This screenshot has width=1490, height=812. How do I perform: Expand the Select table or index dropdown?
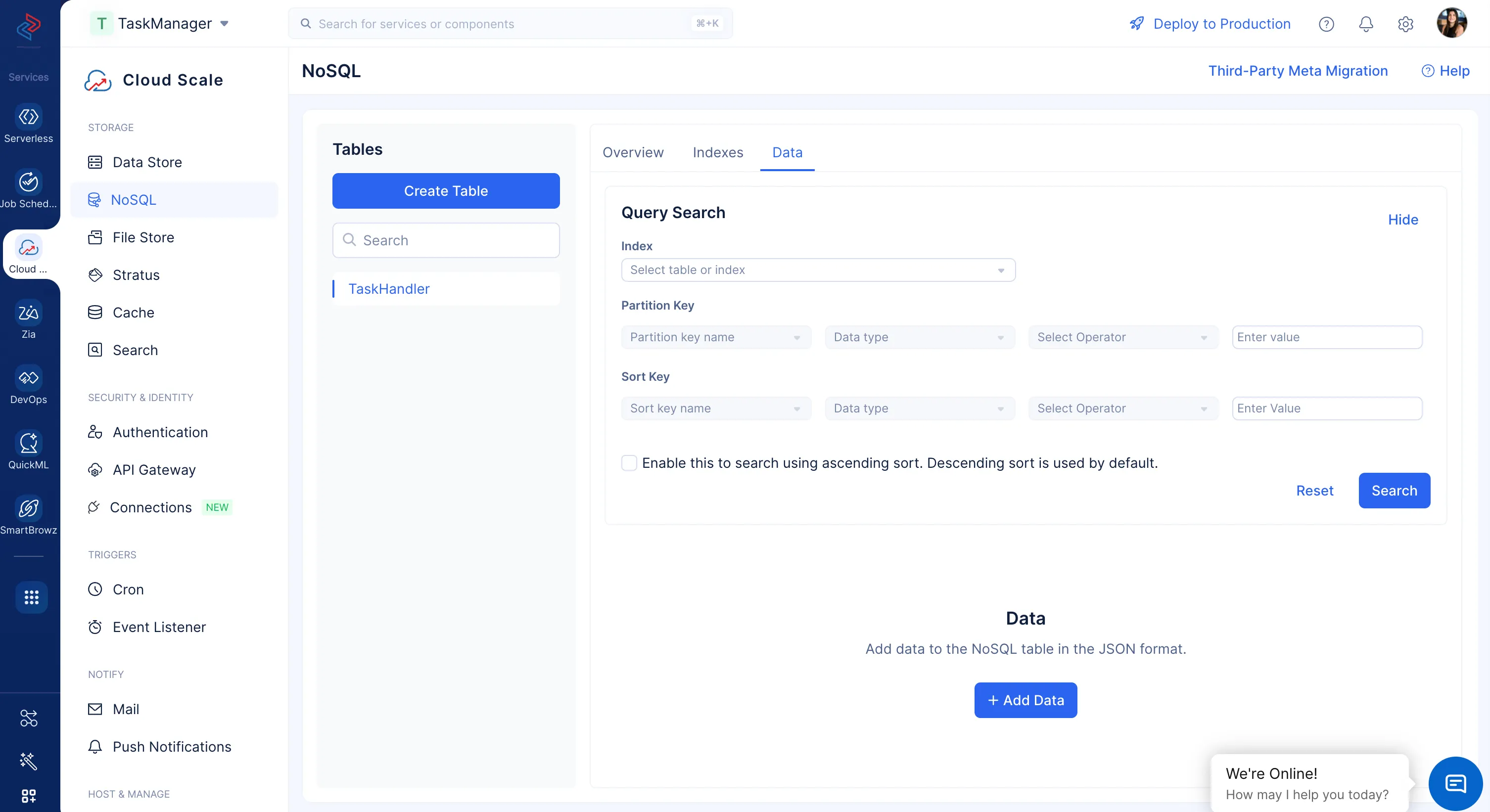coord(818,270)
